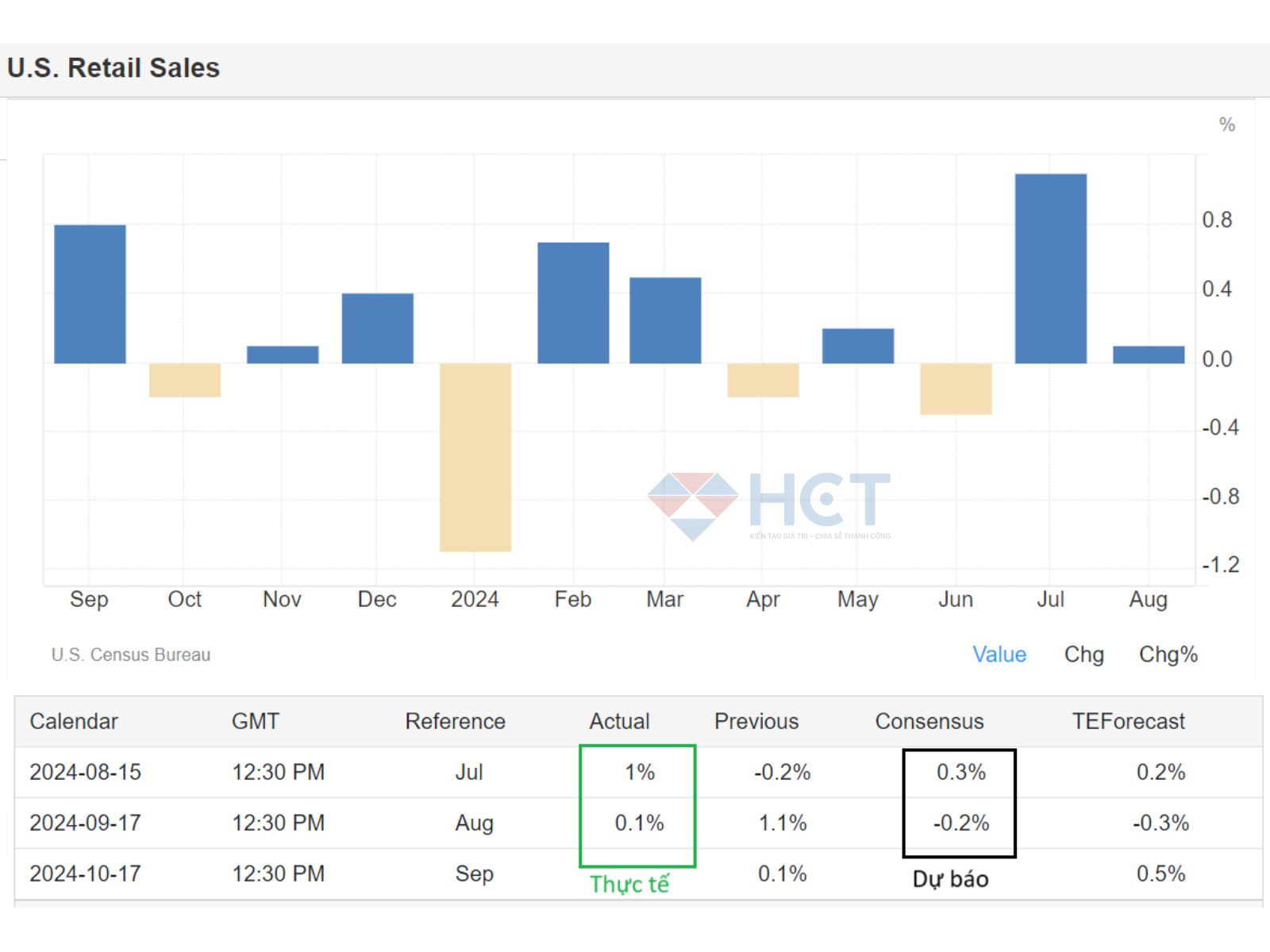1270x952 pixels.
Task: Click the -1.2 y-axis label
Action: (1220, 565)
